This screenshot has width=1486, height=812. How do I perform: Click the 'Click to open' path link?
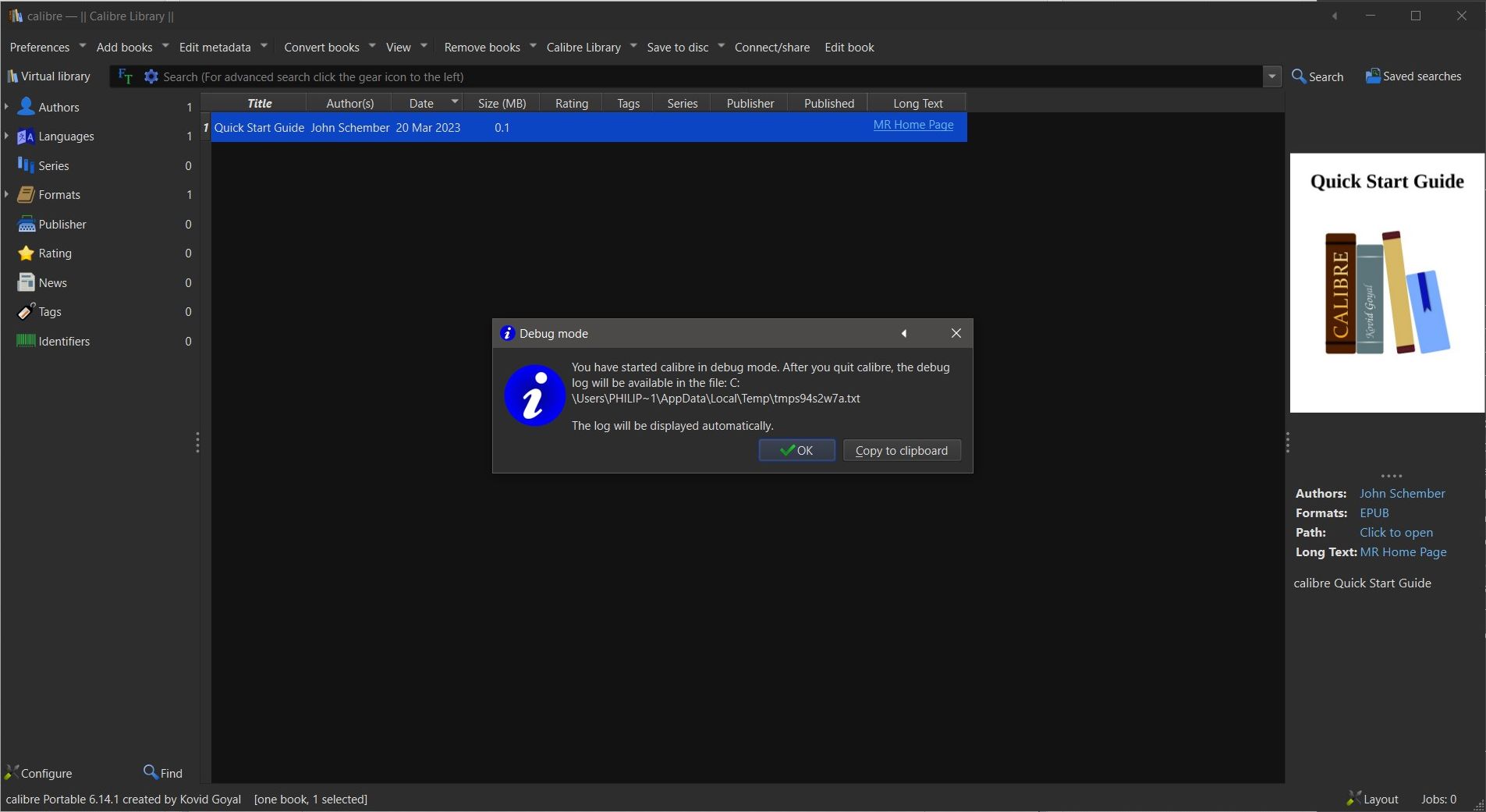(x=1396, y=533)
